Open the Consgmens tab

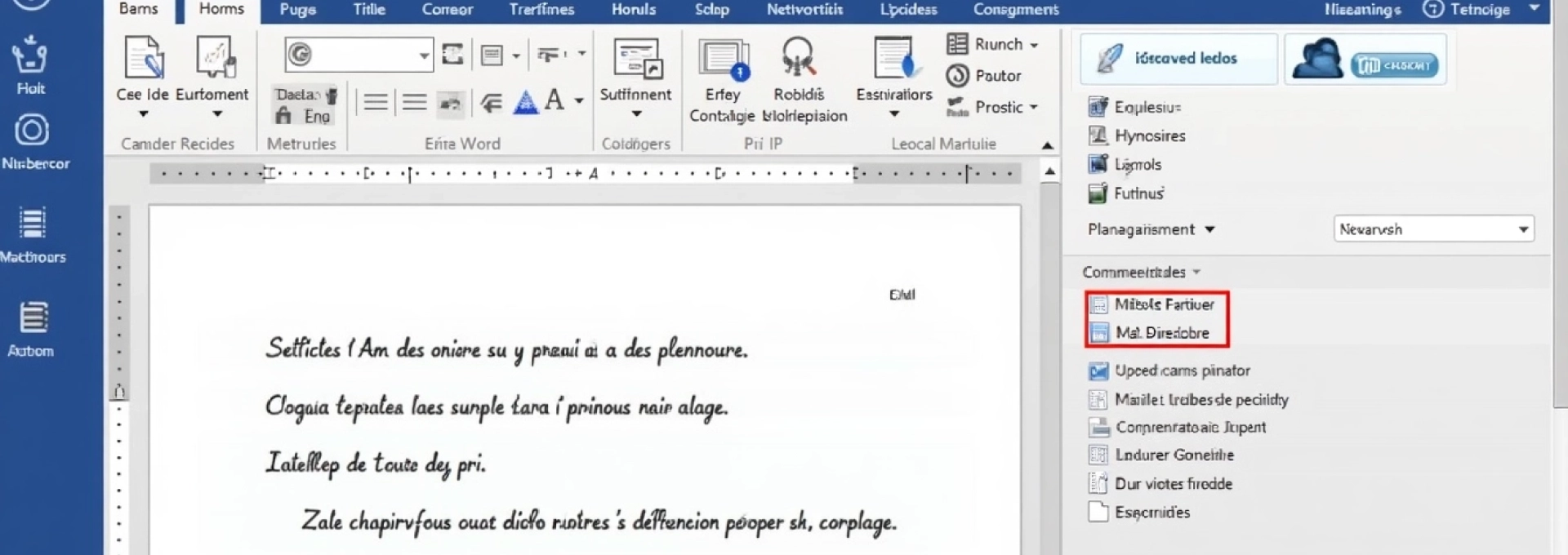(x=1016, y=10)
